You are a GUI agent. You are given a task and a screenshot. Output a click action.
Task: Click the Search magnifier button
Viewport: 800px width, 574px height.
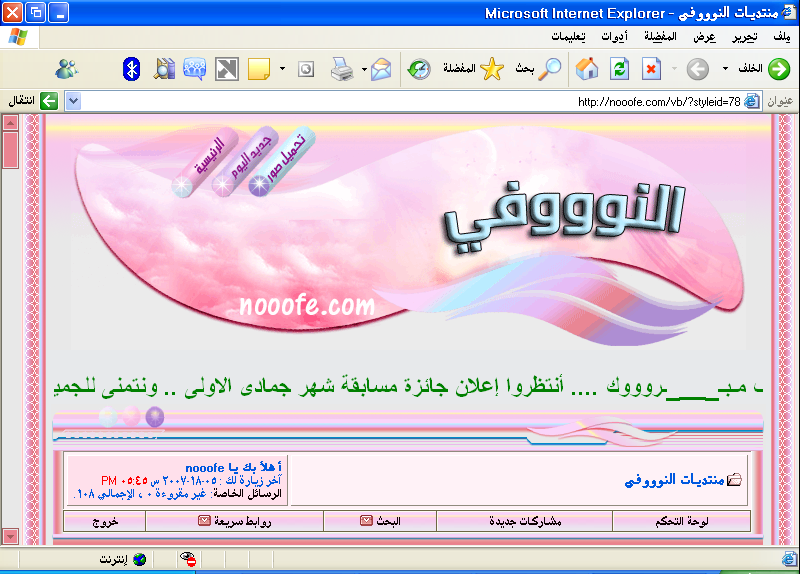click(x=550, y=69)
